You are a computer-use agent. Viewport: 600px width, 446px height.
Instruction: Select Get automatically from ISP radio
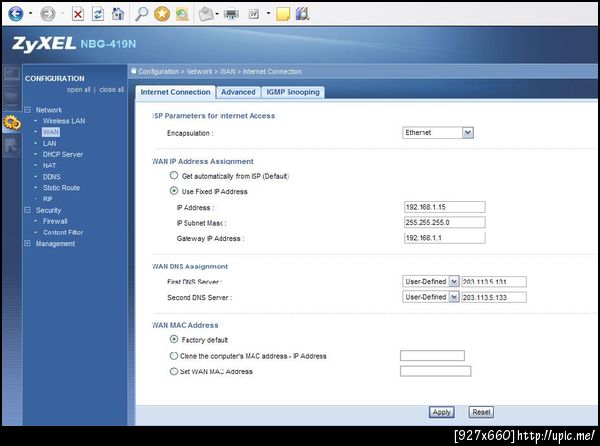(174, 176)
